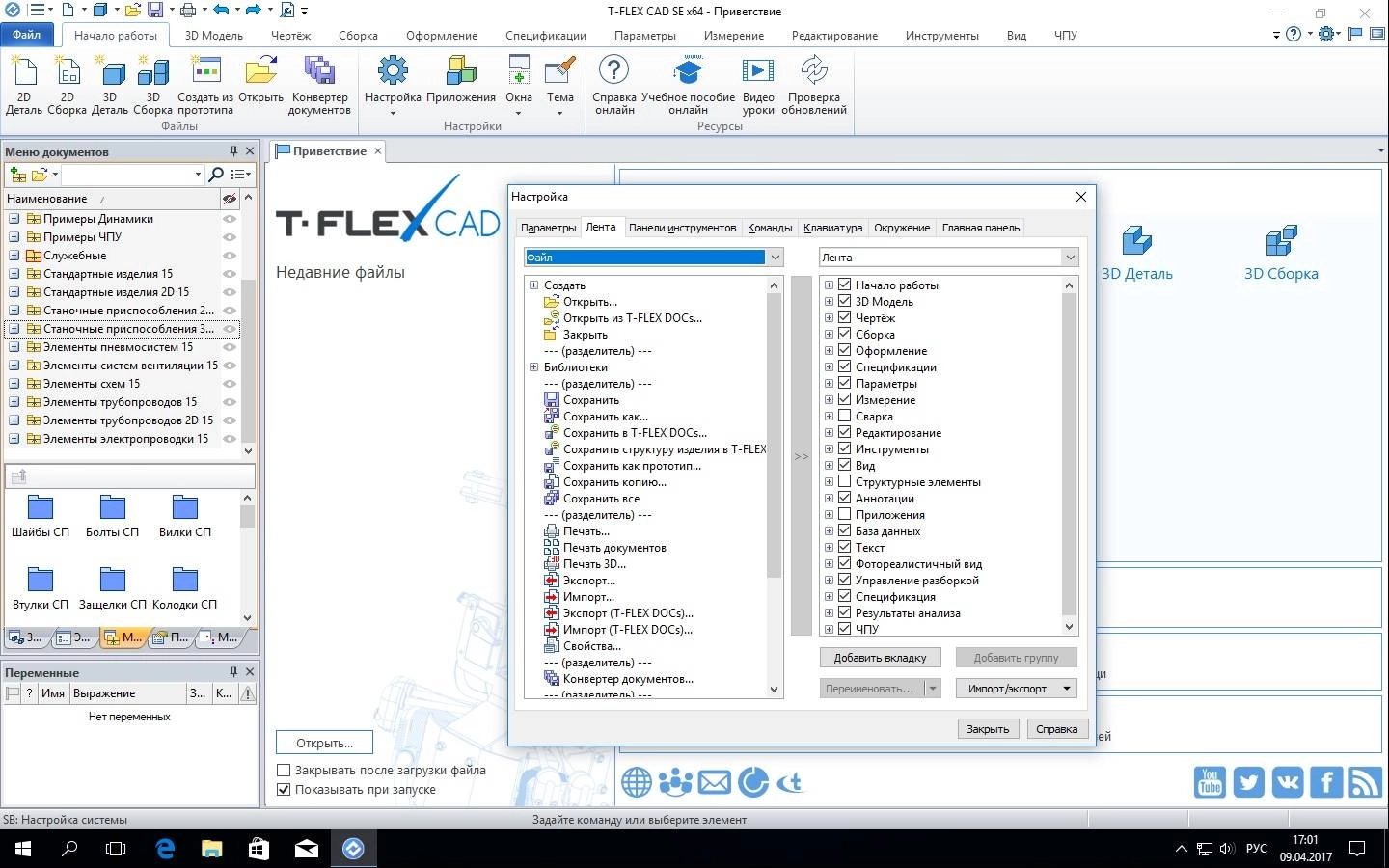
Task: Switch to Главная панель tab
Action: pos(980,228)
